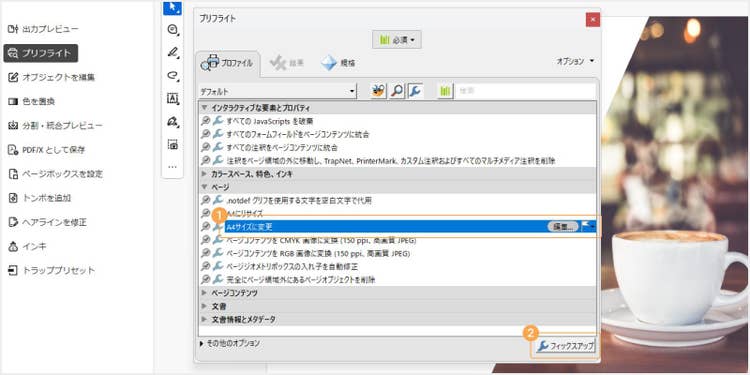
Task: Open ヘアラインを修正 tool
Action: coord(48,222)
